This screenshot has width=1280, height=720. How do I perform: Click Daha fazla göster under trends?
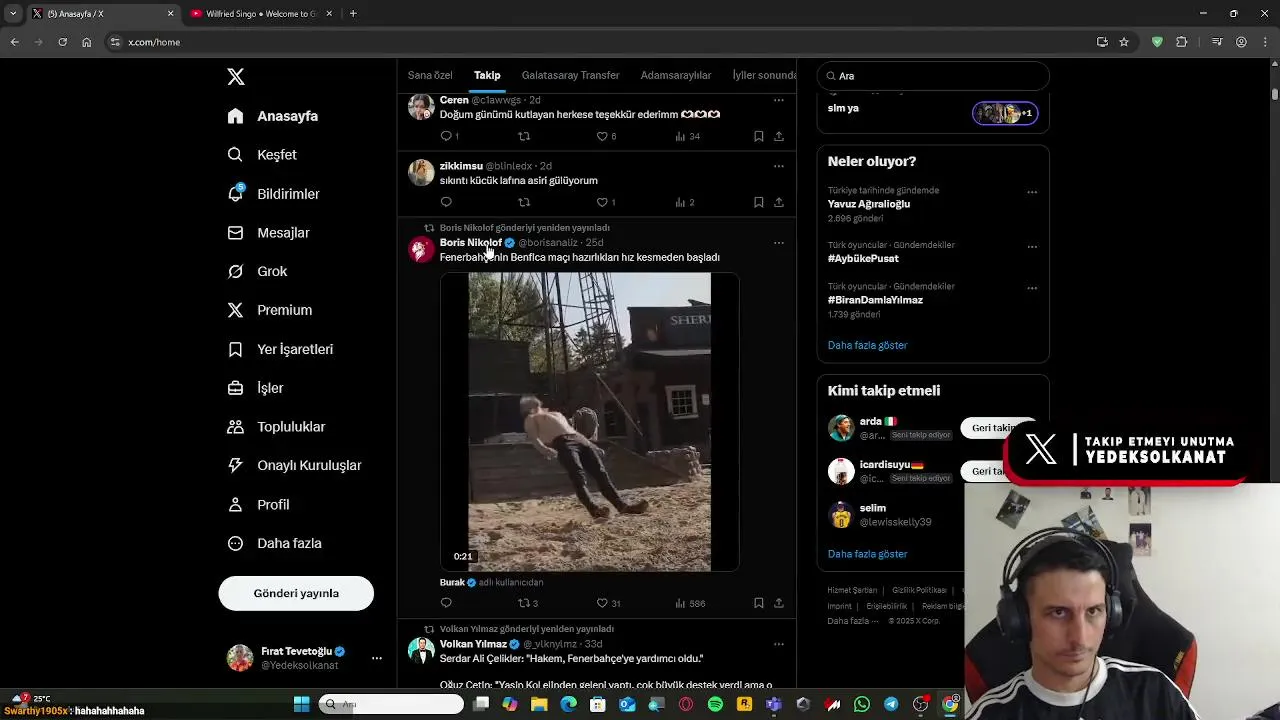click(867, 345)
